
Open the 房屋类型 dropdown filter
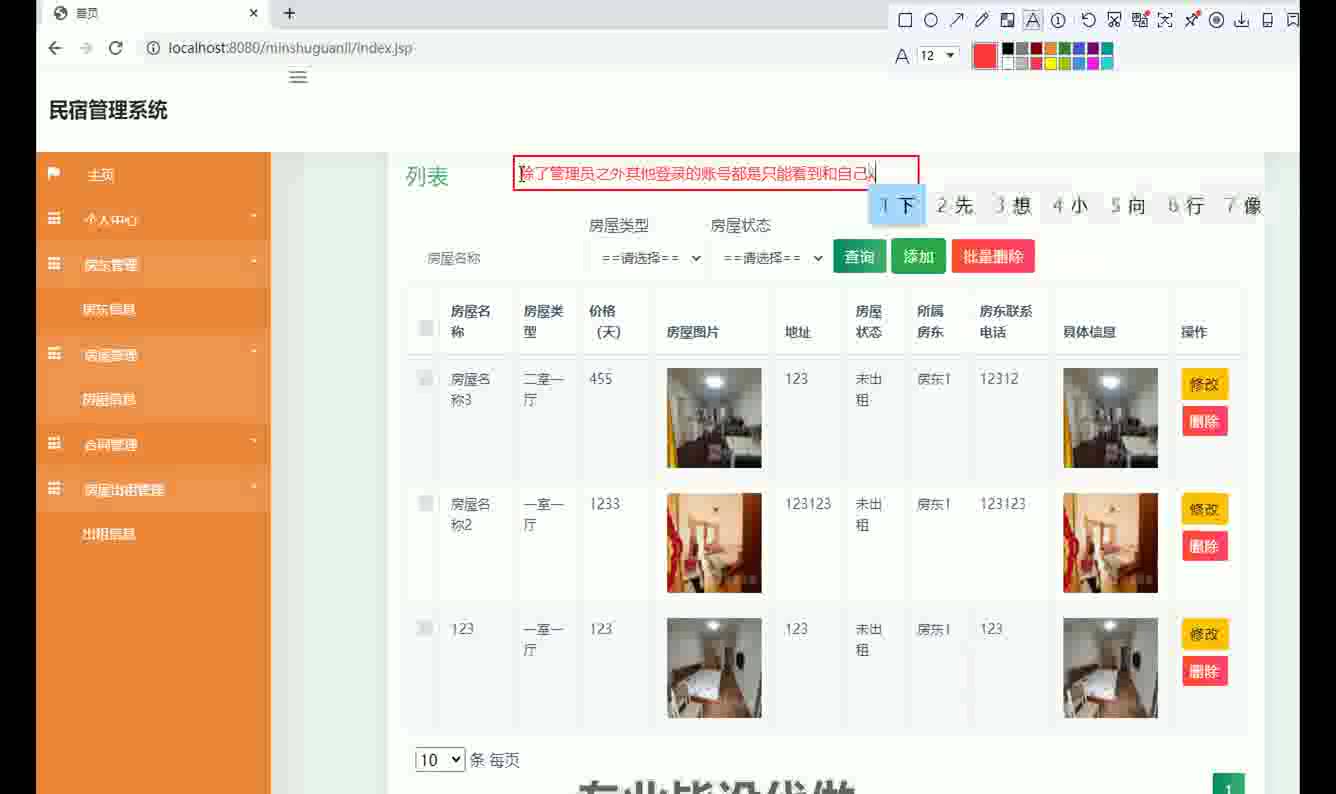pyautogui.click(x=647, y=257)
